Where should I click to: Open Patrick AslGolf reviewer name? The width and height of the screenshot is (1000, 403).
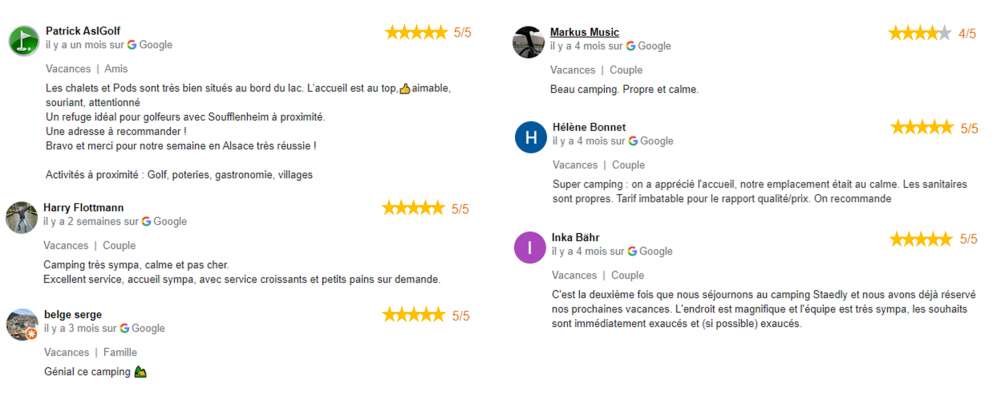click(x=83, y=31)
